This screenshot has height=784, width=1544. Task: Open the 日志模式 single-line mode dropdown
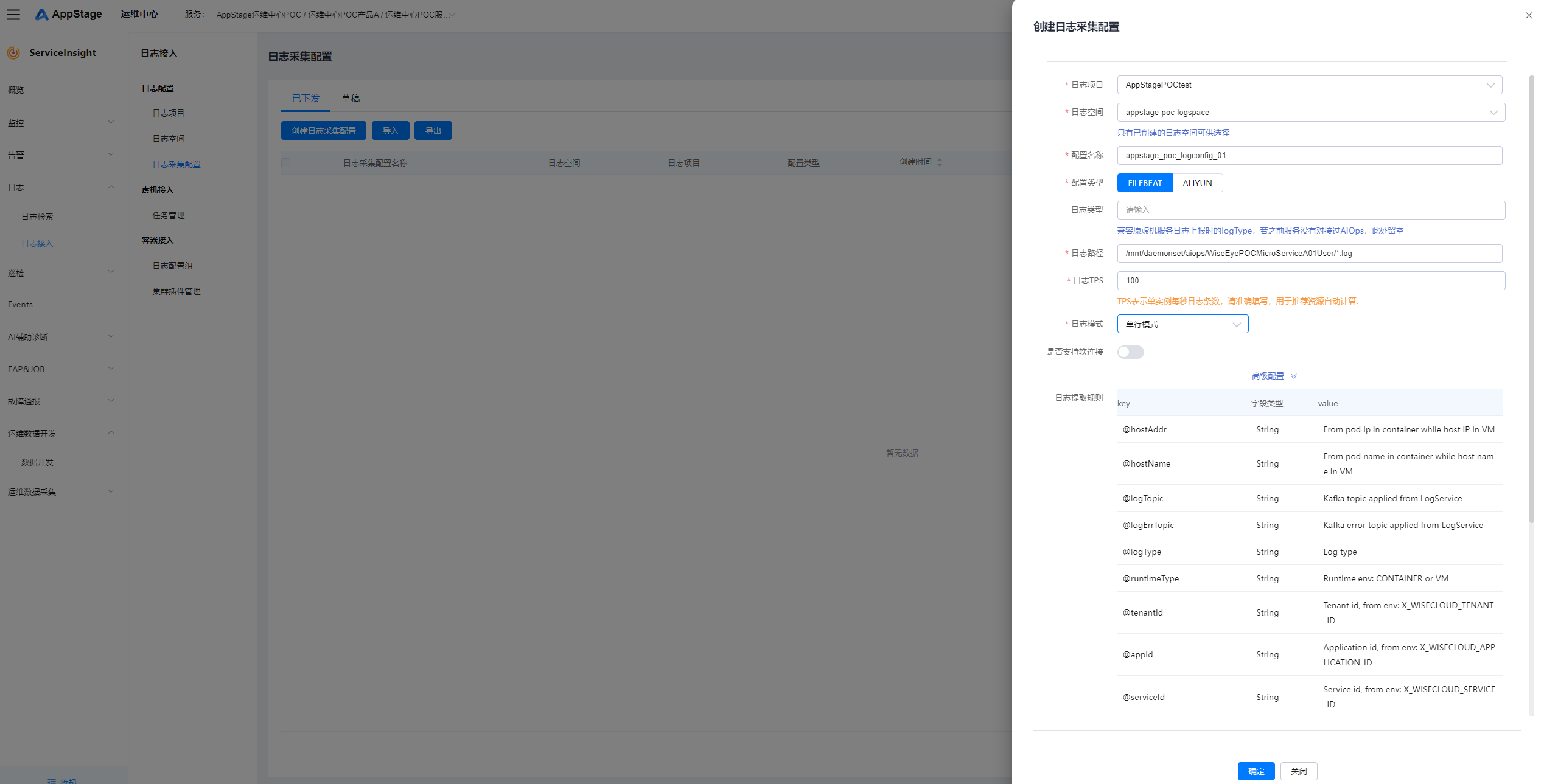point(1182,324)
